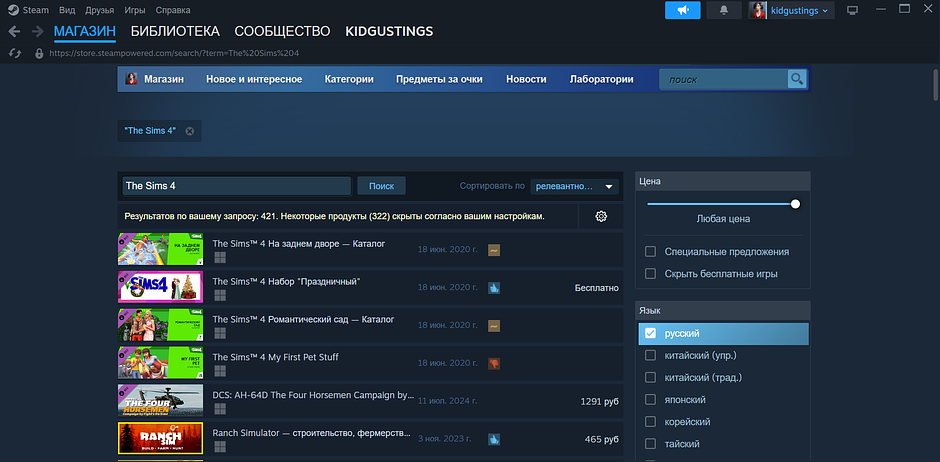Collapse the Цена filter header
This screenshot has height=462, width=940.
722,181
